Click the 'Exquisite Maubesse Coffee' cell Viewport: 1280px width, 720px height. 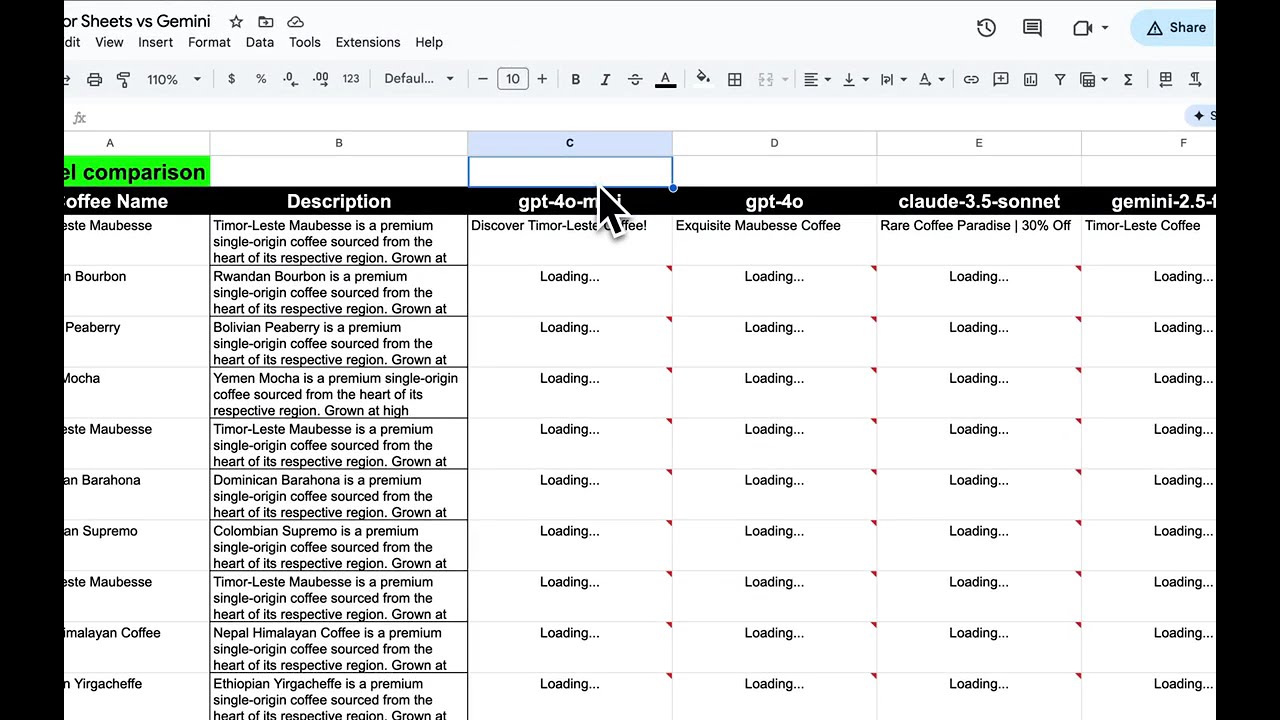pyautogui.click(x=774, y=240)
